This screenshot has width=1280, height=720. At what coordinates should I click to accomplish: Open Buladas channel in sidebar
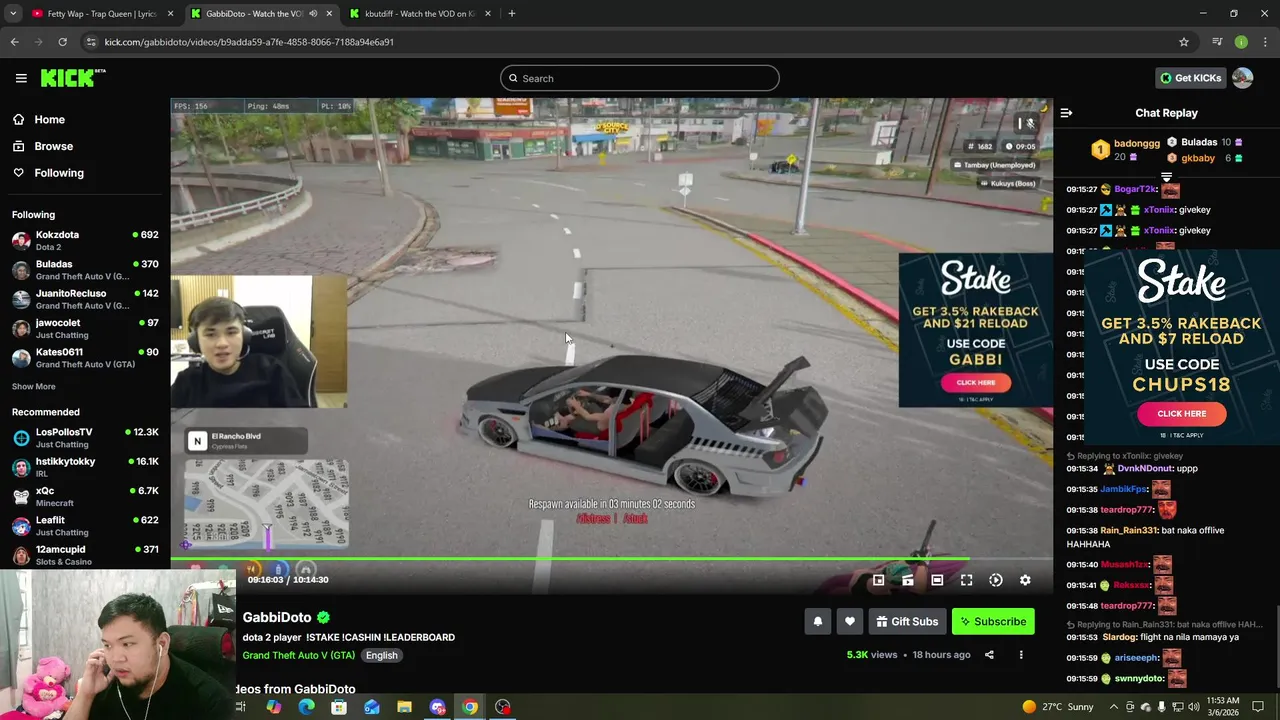tap(85, 270)
